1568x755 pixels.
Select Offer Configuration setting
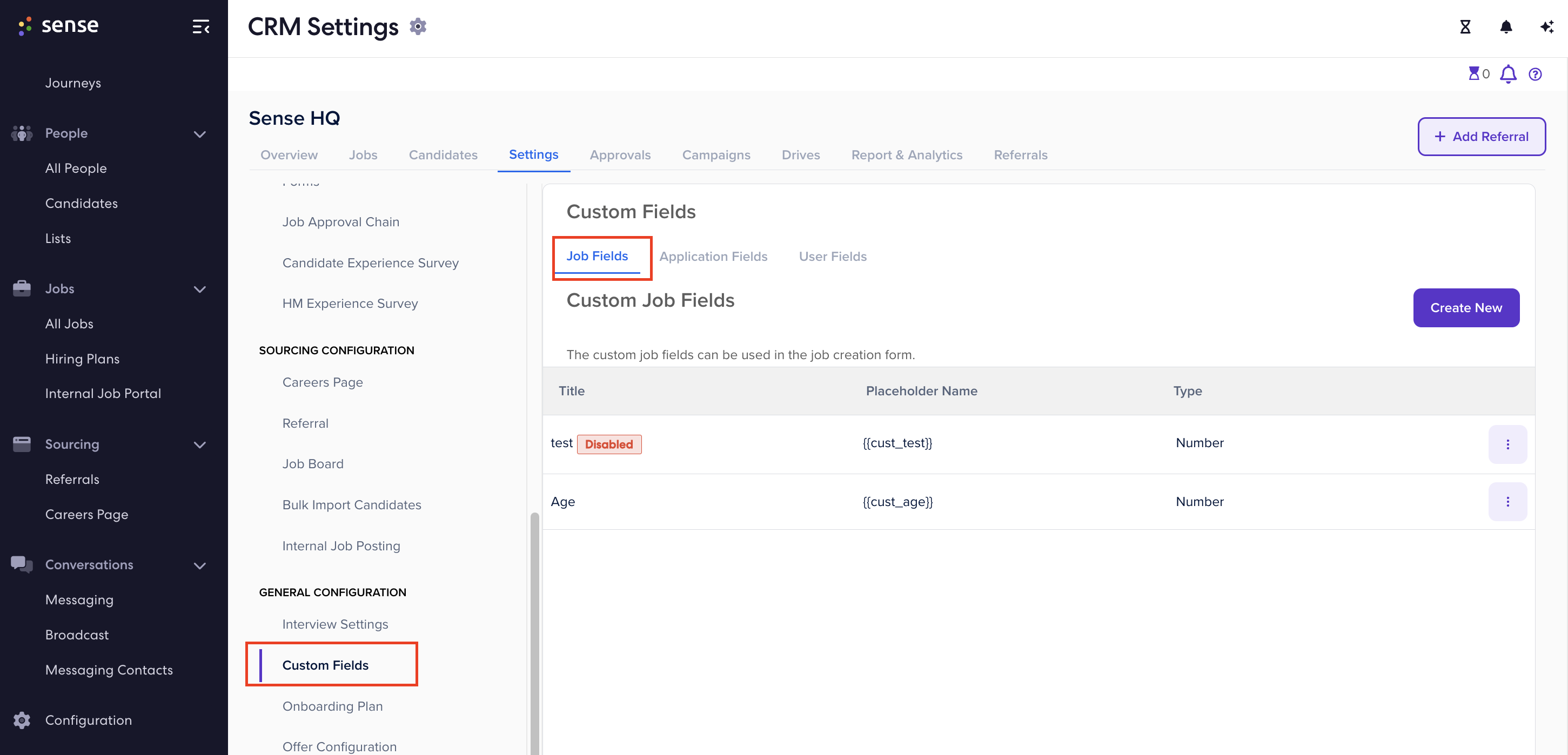(x=340, y=746)
